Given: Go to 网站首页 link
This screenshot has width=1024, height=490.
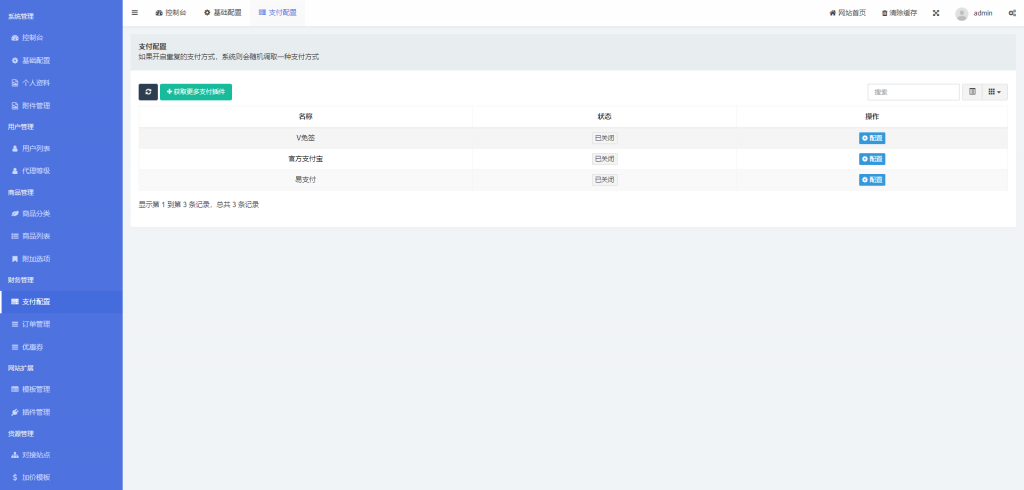Looking at the screenshot, I should tap(848, 13).
